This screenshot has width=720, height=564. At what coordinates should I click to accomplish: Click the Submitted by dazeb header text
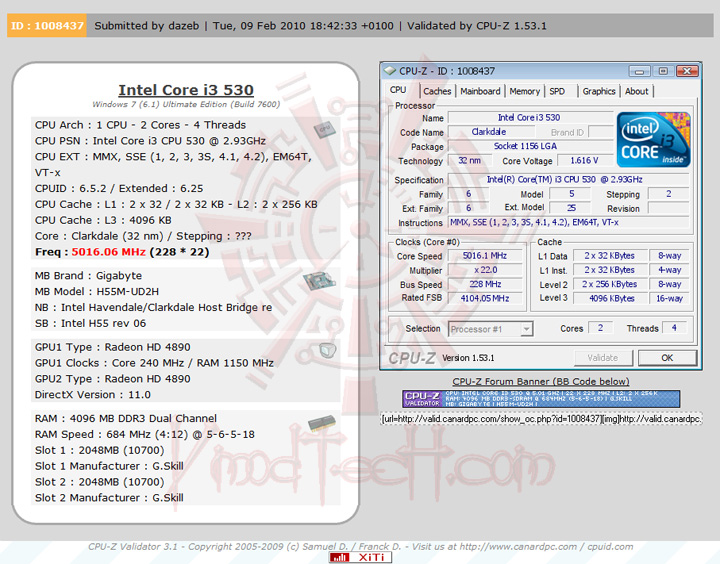(147, 26)
